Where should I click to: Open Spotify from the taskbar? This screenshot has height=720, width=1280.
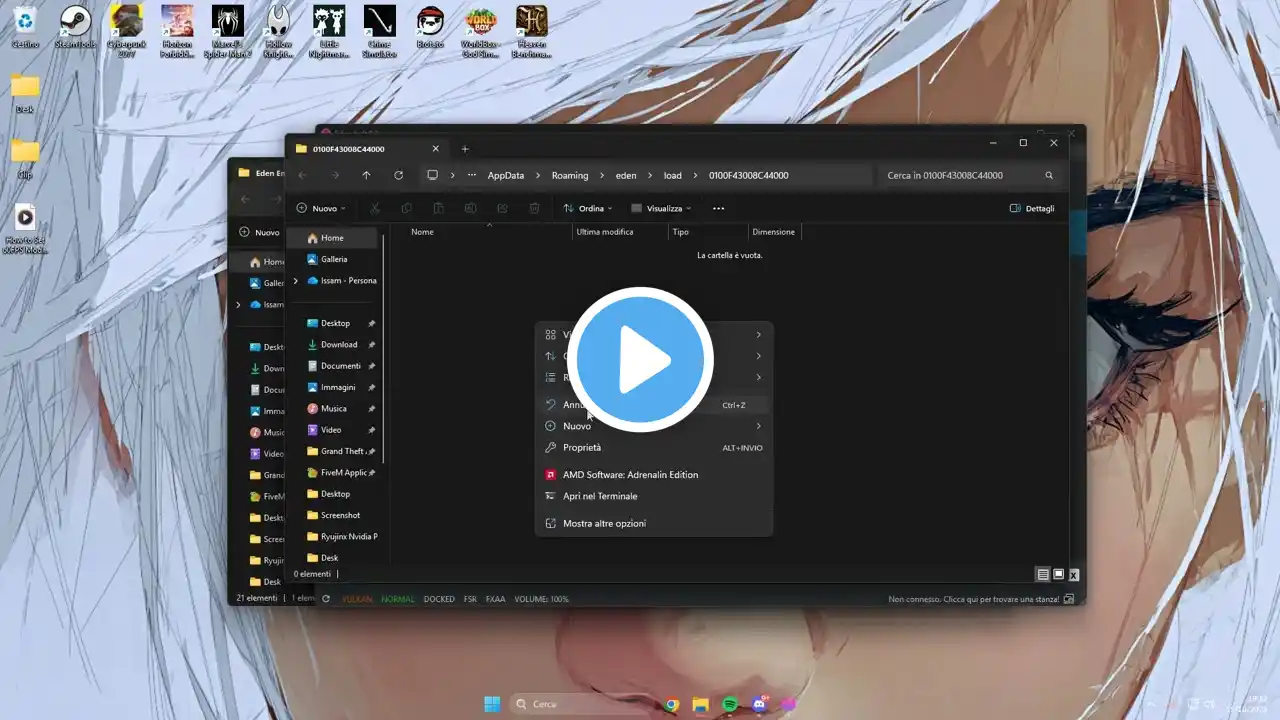730,704
